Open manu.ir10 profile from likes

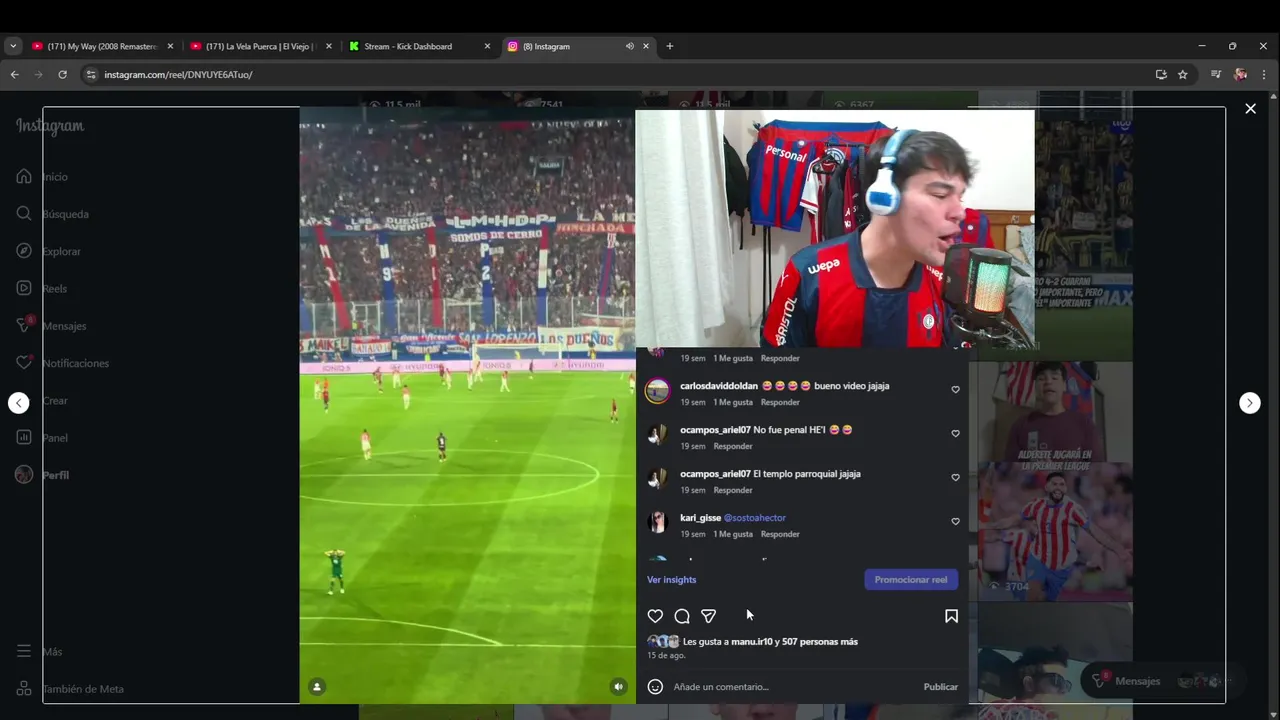(752, 642)
